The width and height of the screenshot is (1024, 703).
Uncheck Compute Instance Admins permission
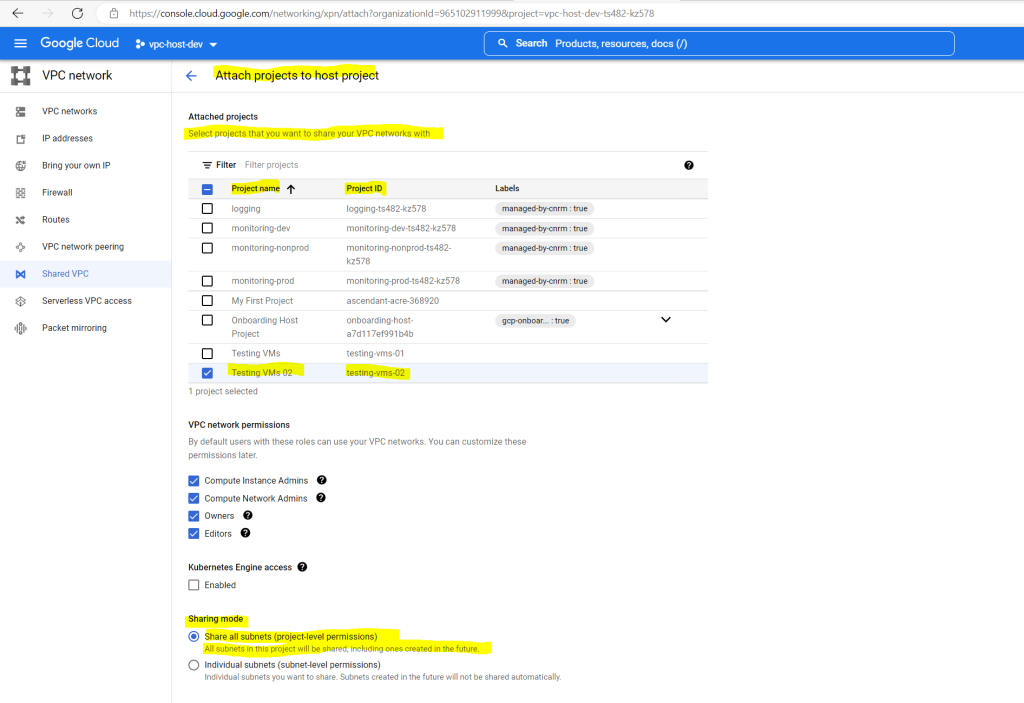pos(193,481)
